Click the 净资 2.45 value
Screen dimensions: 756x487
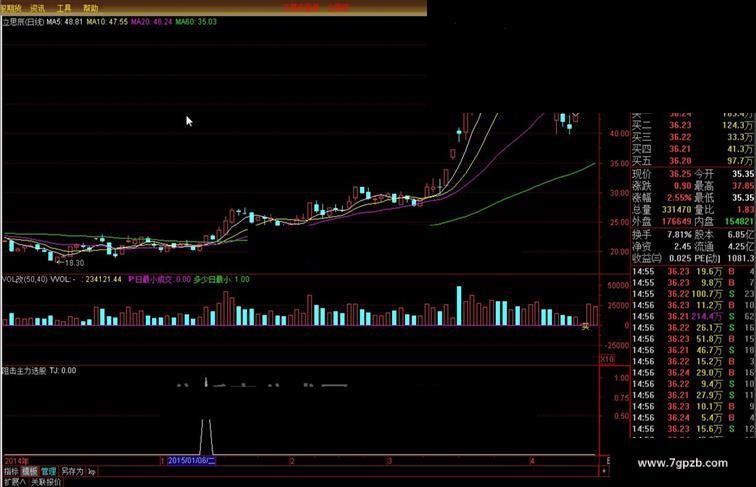pyautogui.click(x=683, y=247)
